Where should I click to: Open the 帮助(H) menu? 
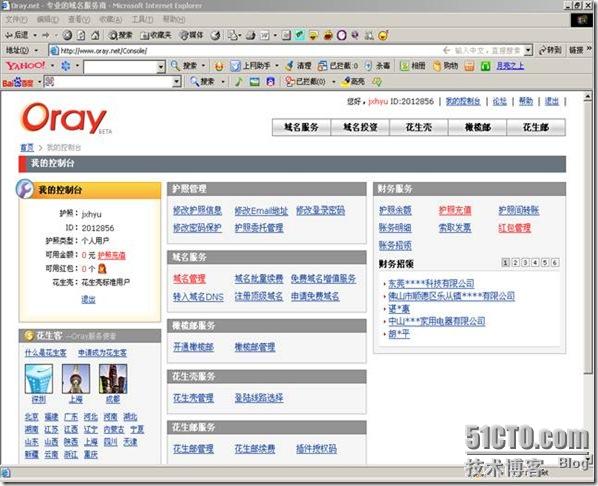[174, 19]
